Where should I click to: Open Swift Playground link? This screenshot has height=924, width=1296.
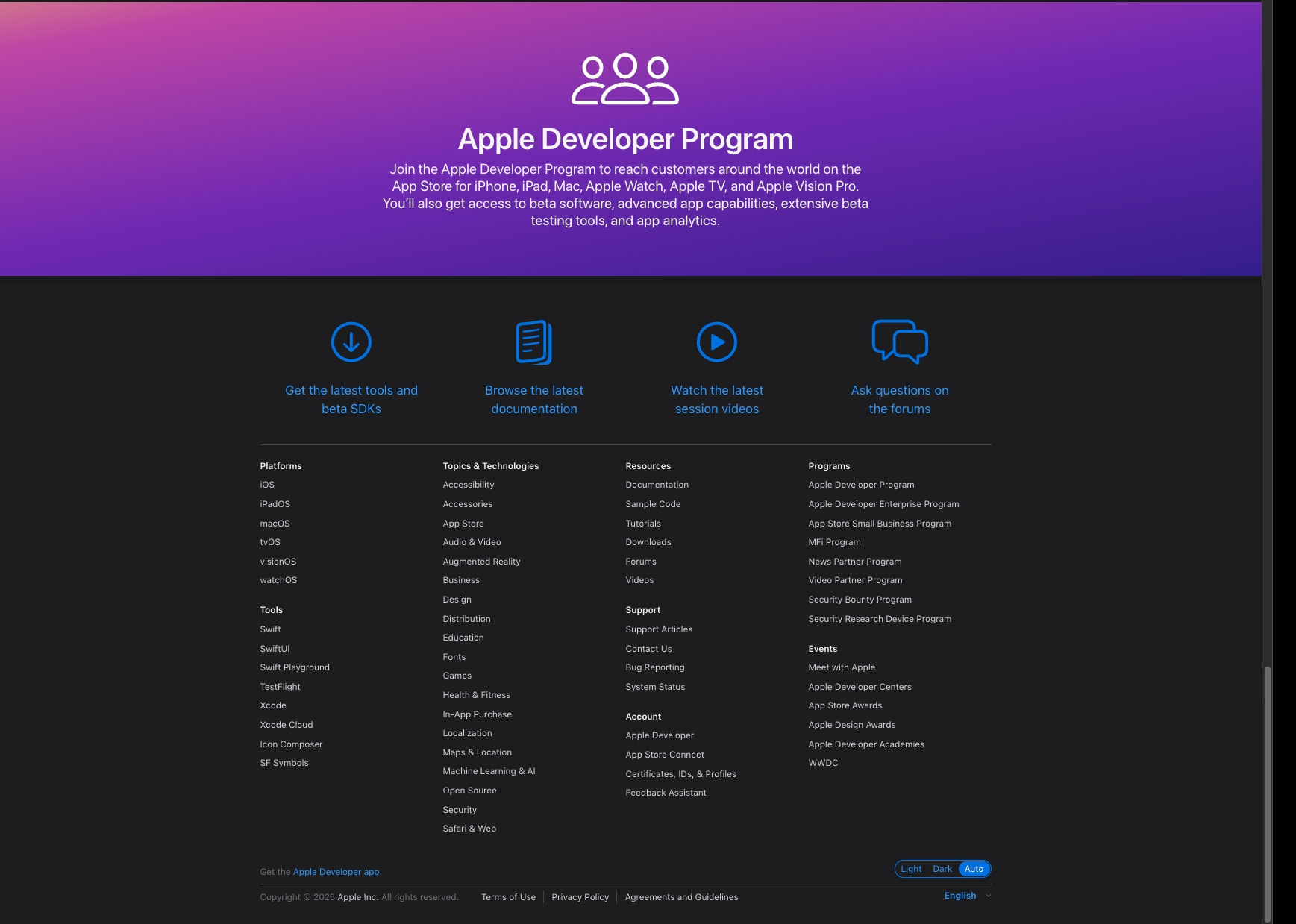point(295,667)
